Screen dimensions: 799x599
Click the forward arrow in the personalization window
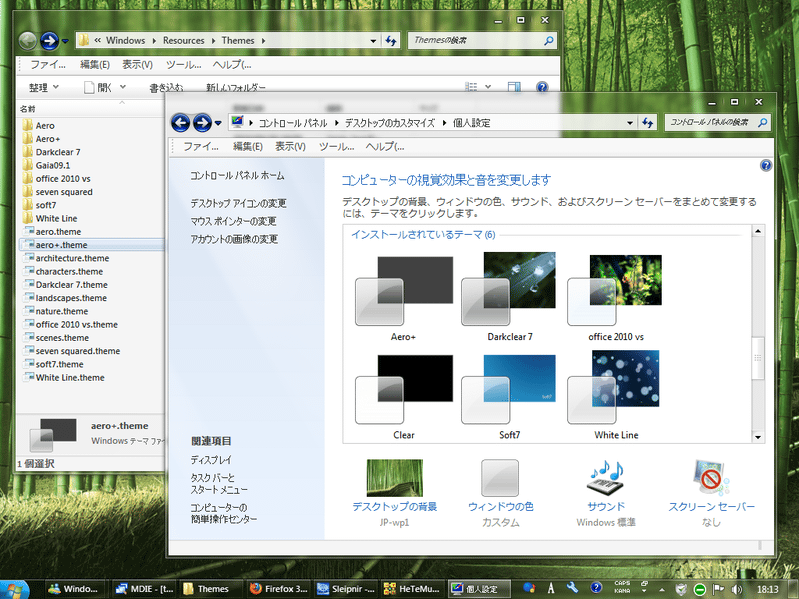pyautogui.click(x=202, y=123)
